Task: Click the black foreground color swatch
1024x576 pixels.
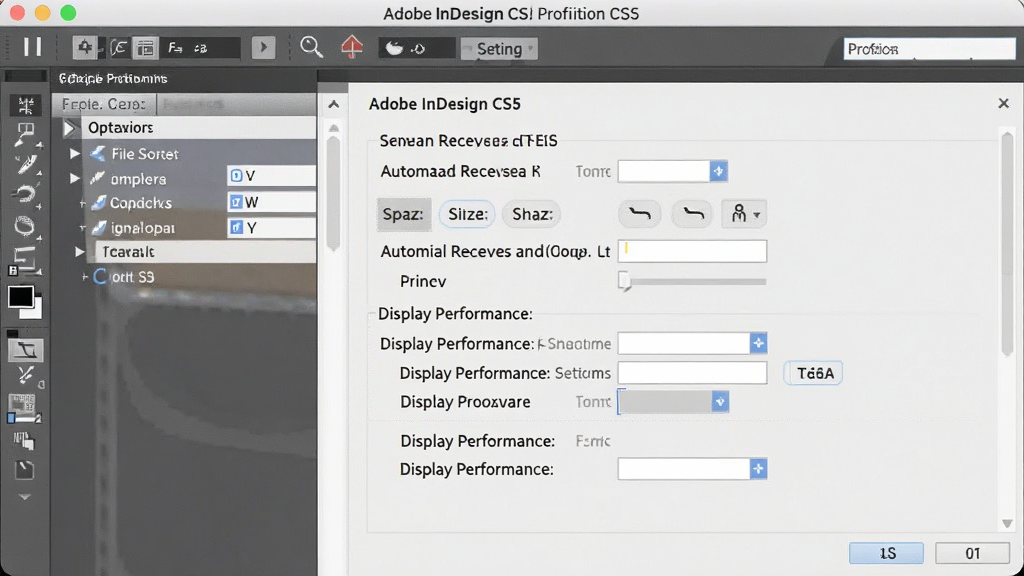Action: [x=20, y=296]
